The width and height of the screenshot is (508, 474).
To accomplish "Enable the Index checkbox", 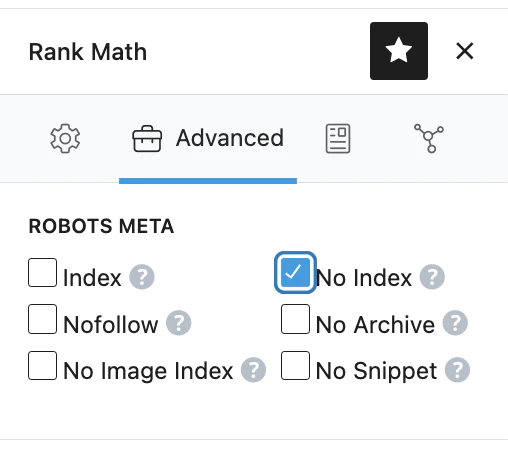I will (x=42, y=272).
